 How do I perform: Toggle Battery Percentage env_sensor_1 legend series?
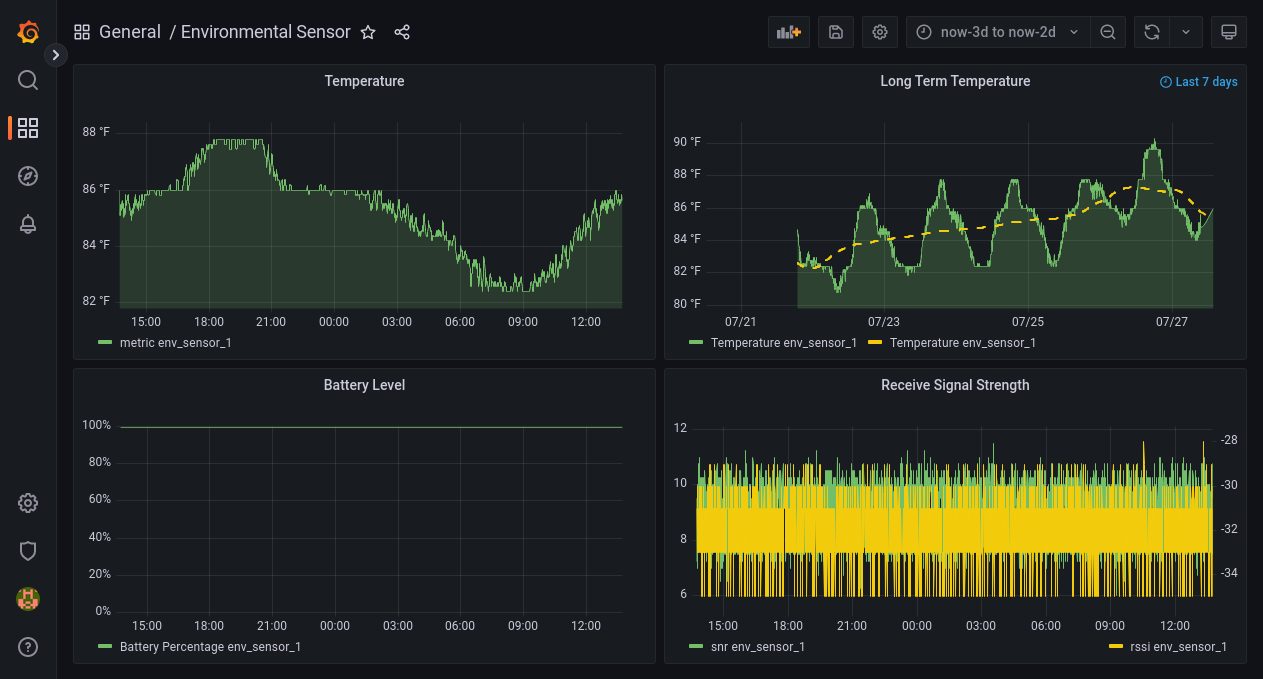coord(210,647)
